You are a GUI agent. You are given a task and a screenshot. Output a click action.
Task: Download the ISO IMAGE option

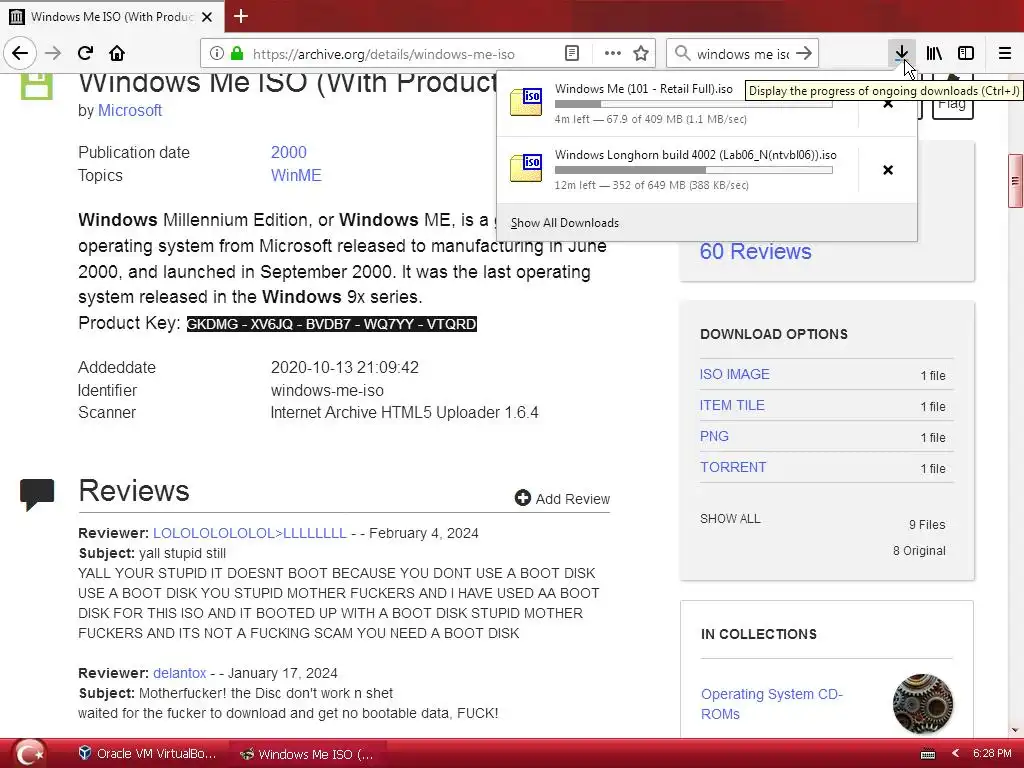point(735,374)
